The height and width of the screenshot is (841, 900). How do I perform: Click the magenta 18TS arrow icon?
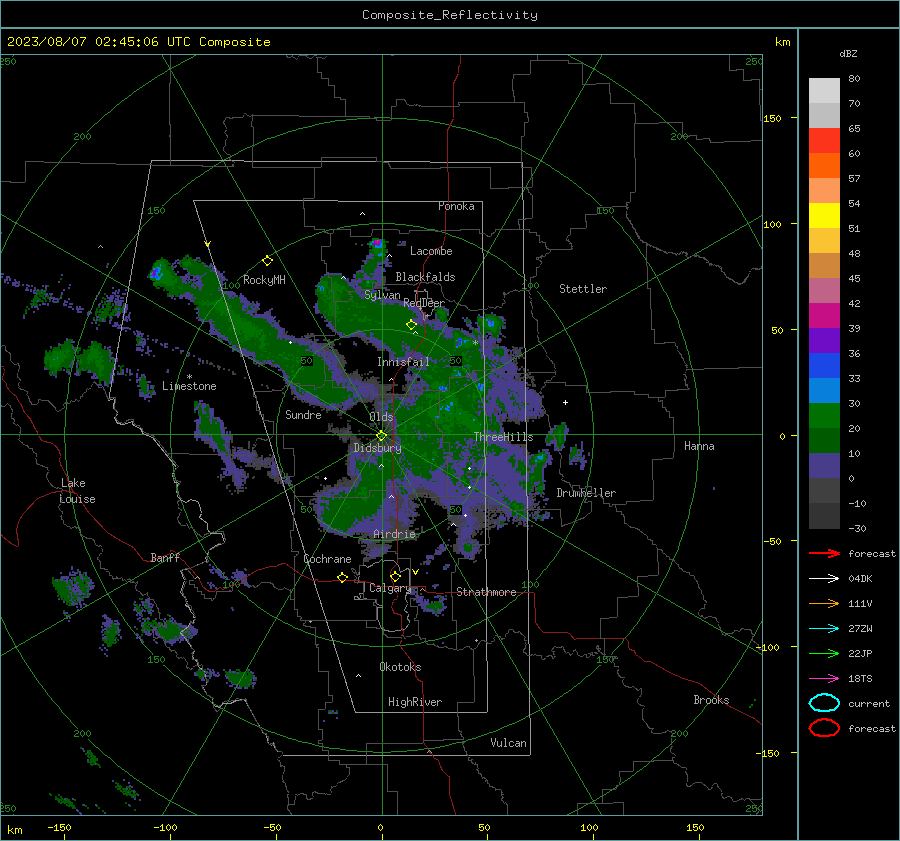tap(824, 679)
